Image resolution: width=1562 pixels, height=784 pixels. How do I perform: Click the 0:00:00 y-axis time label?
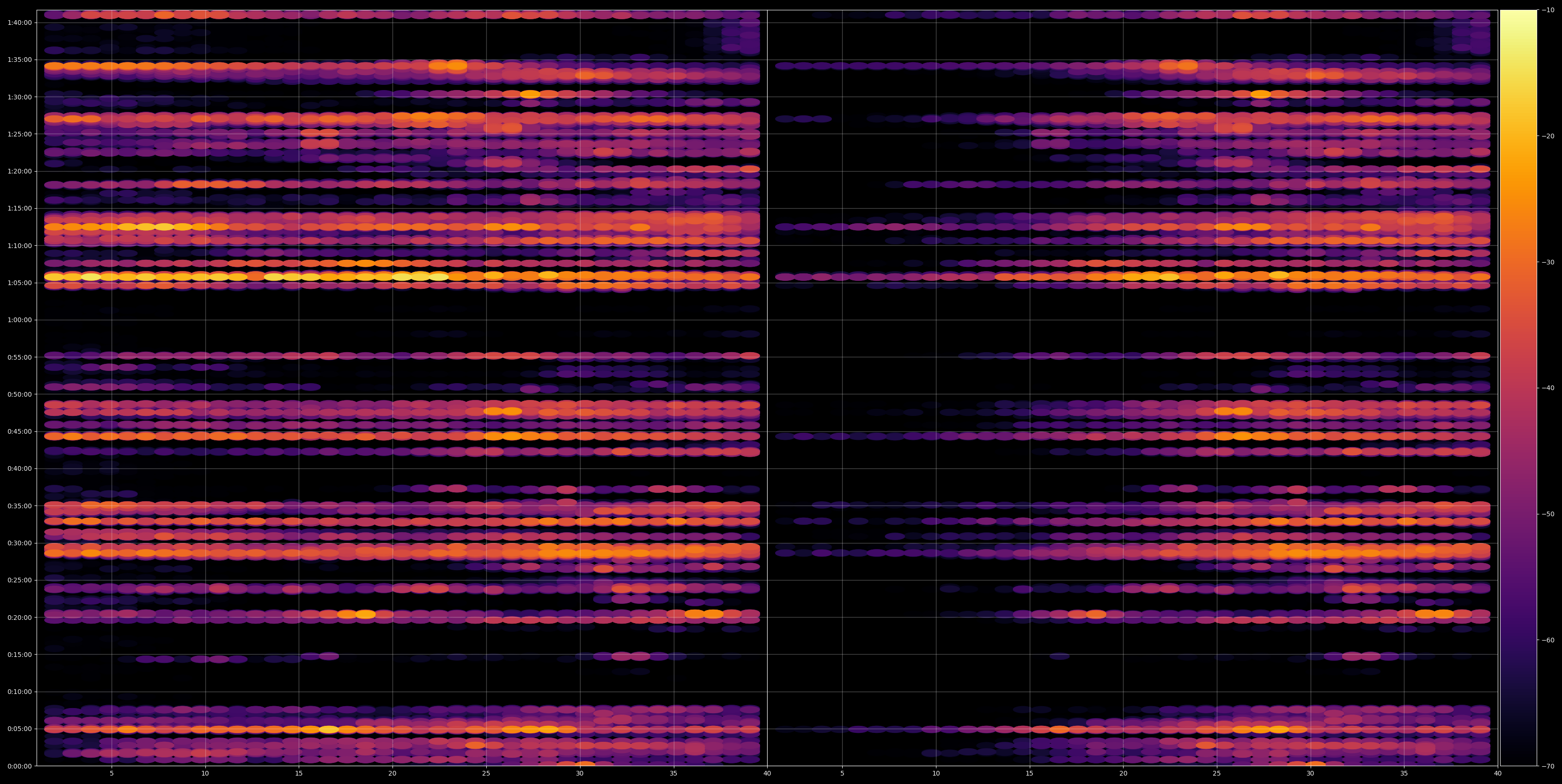[19, 766]
